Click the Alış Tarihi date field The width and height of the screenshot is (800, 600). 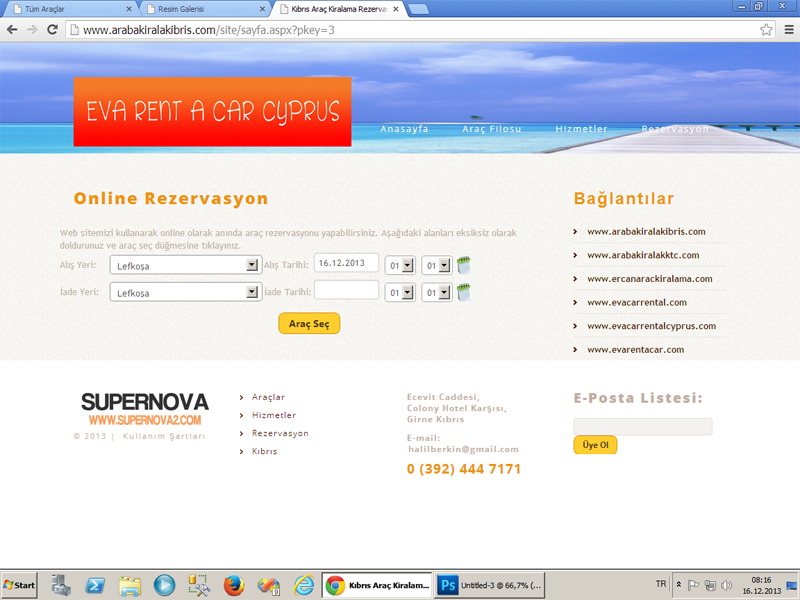[x=346, y=263]
